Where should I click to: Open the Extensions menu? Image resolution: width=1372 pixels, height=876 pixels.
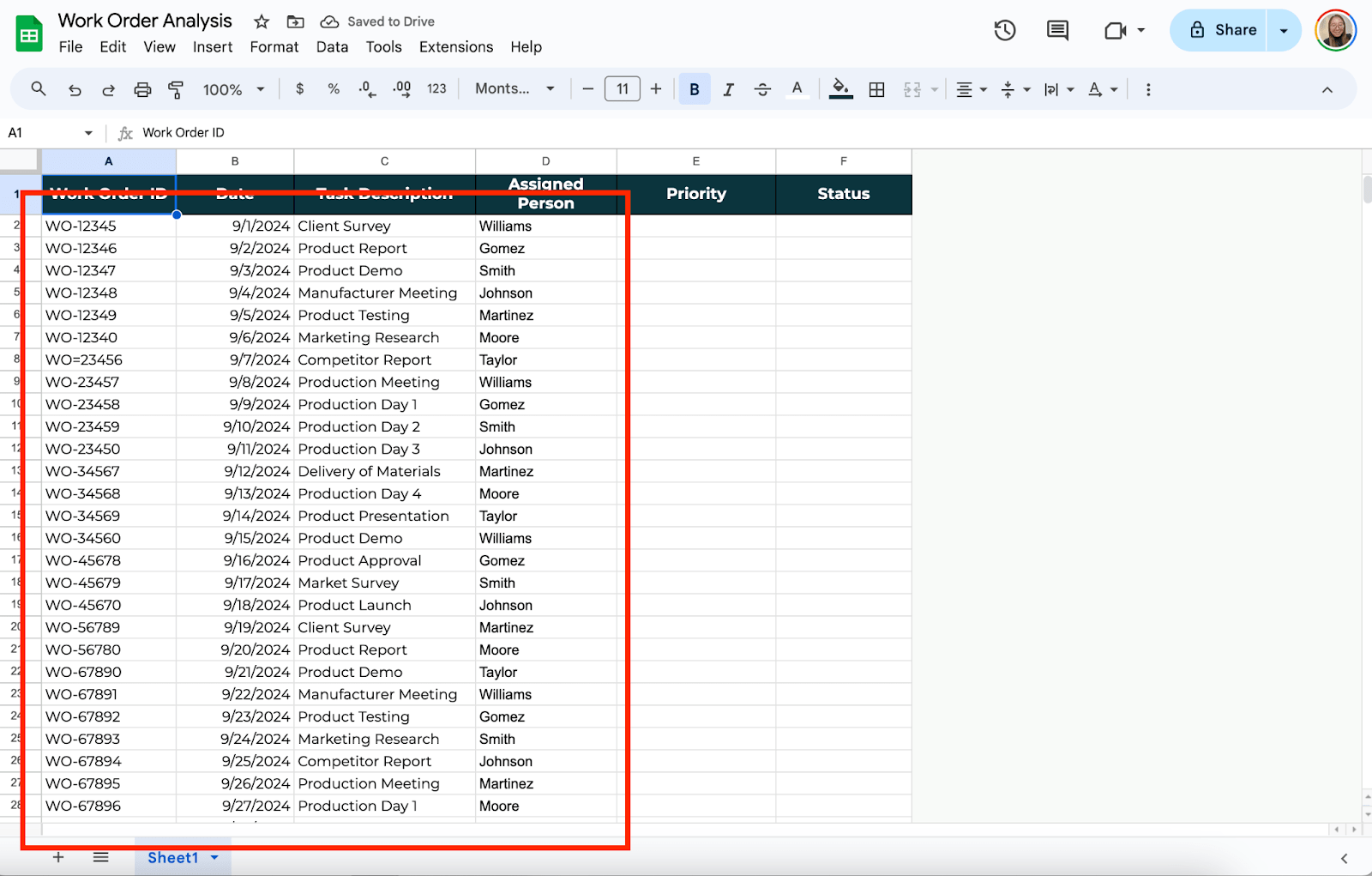pyautogui.click(x=455, y=47)
